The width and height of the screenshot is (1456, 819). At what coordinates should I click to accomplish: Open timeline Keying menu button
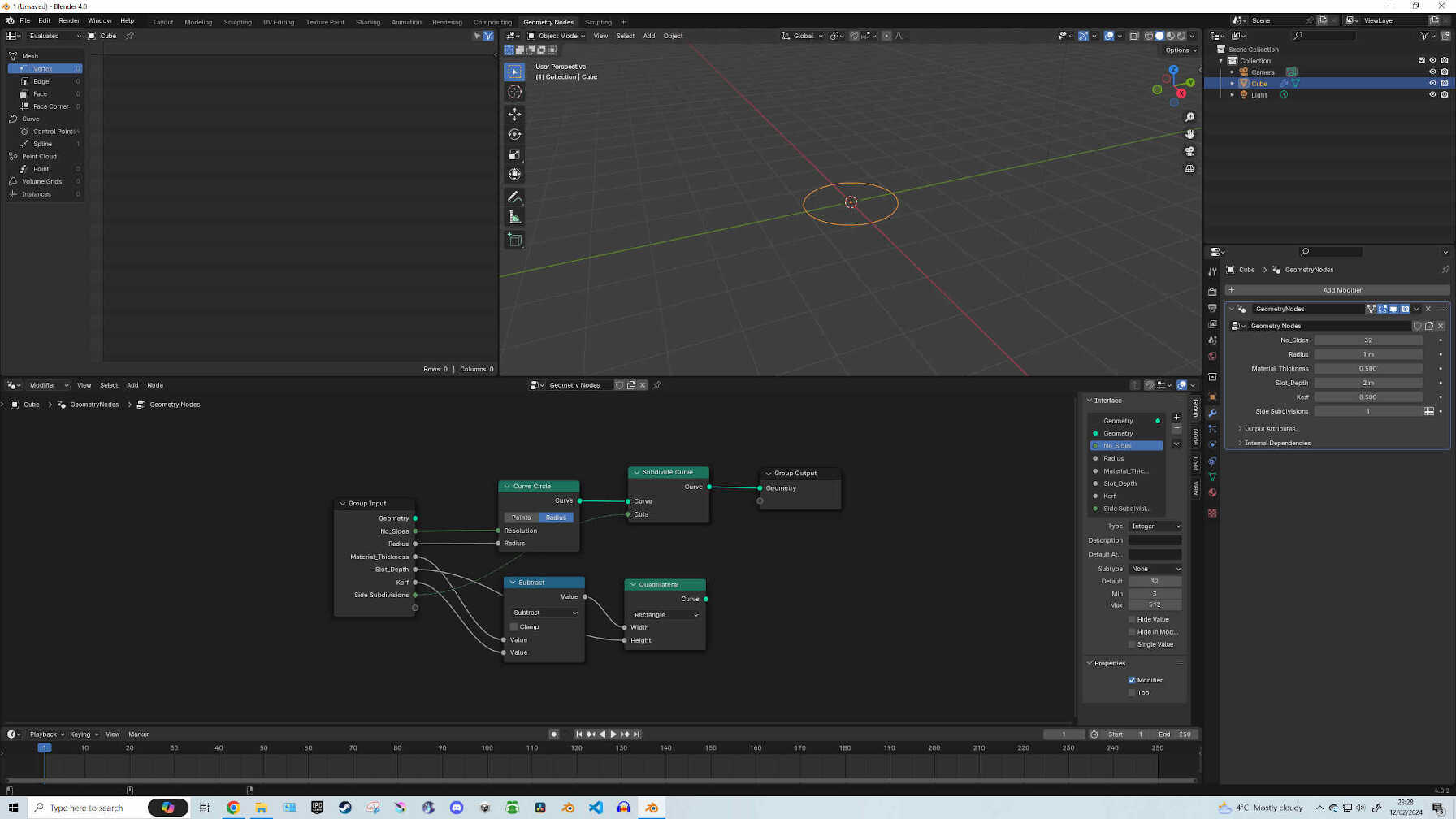pos(84,734)
